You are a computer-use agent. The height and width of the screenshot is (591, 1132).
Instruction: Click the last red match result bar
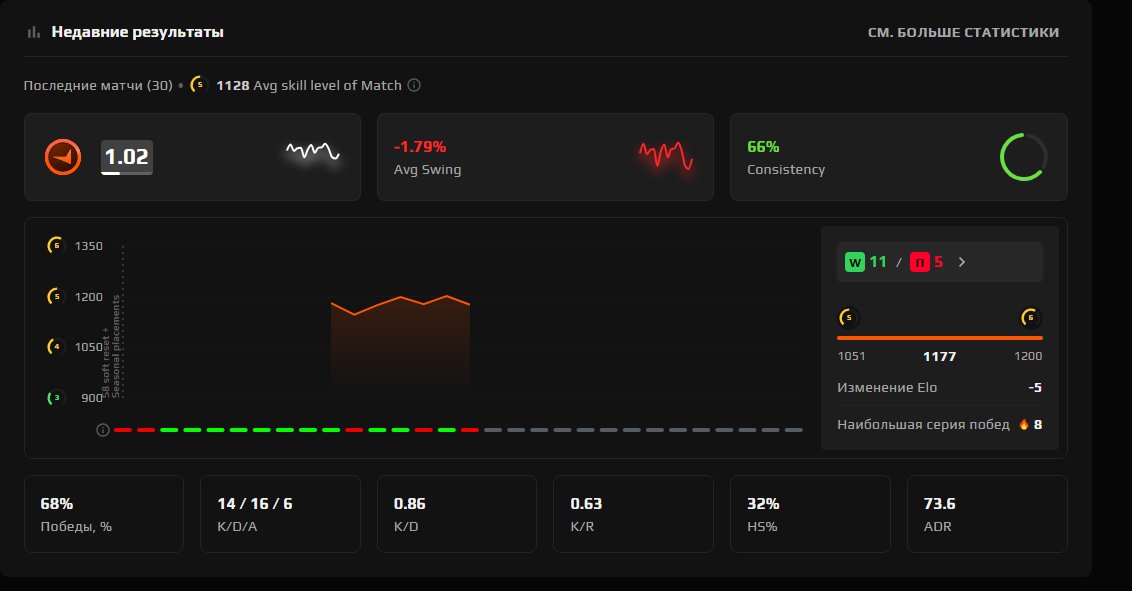tap(470, 430)
